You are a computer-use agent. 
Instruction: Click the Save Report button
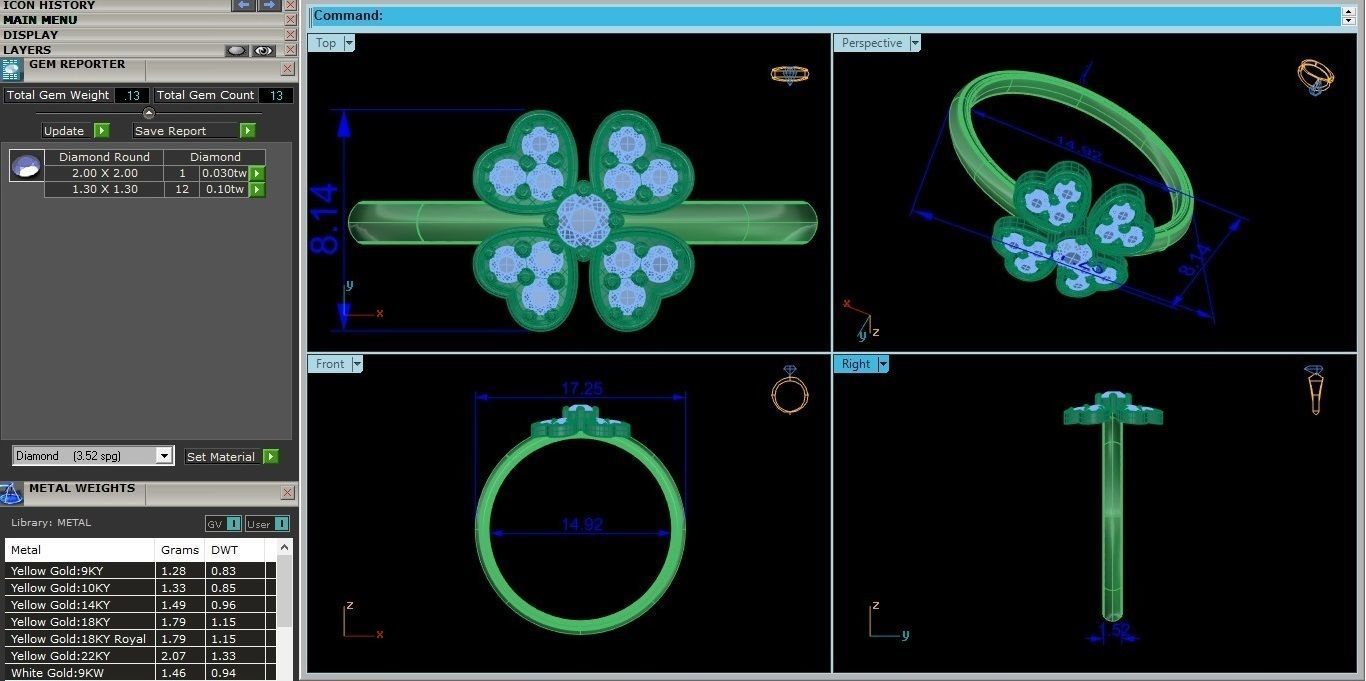pyautogui.click(x=186, y=131)
